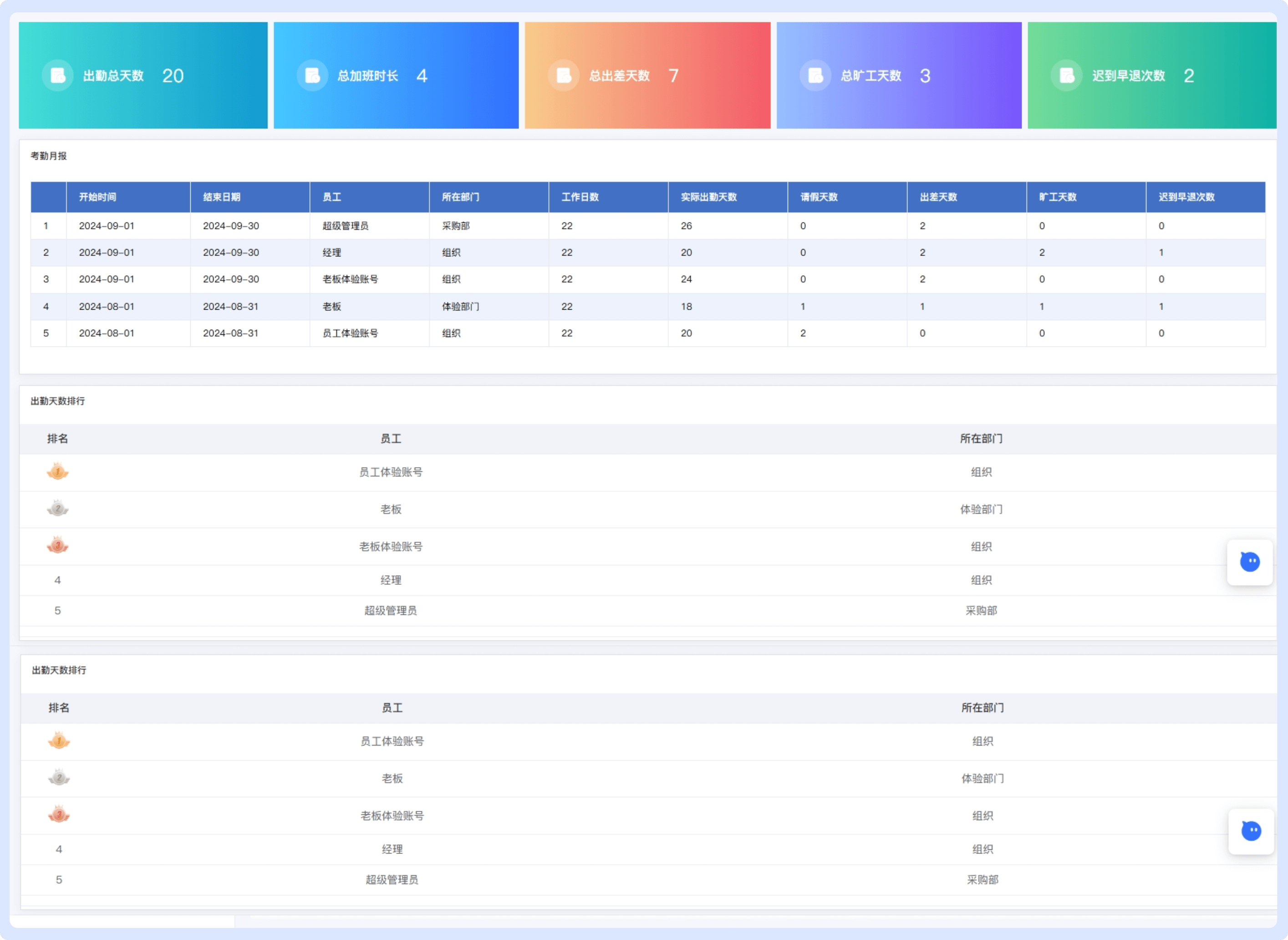The image size is (1288, 940).
Task: Click silver medal icon in second ranking table
Action: pos(59,777)
